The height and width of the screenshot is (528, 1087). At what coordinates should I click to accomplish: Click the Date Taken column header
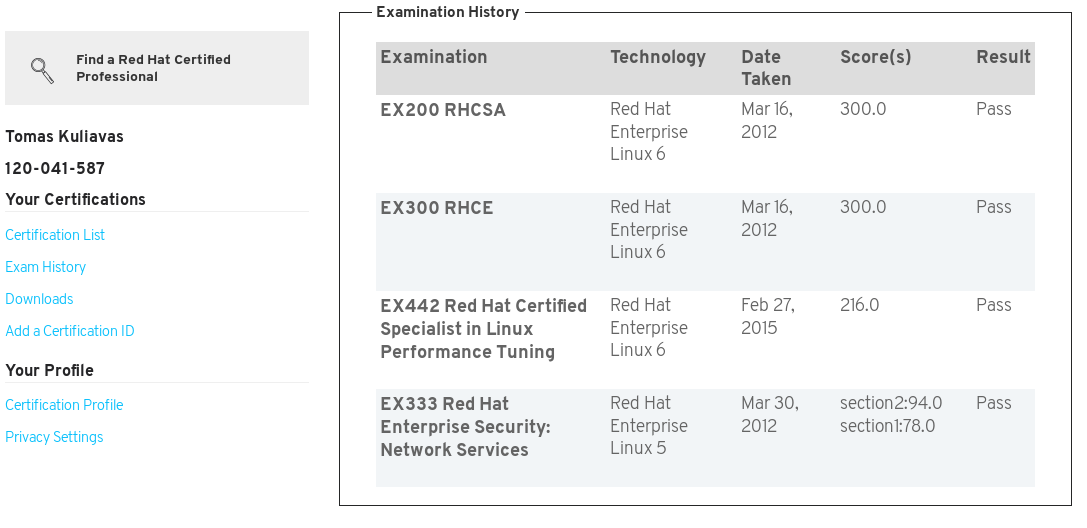click(766, 68)
